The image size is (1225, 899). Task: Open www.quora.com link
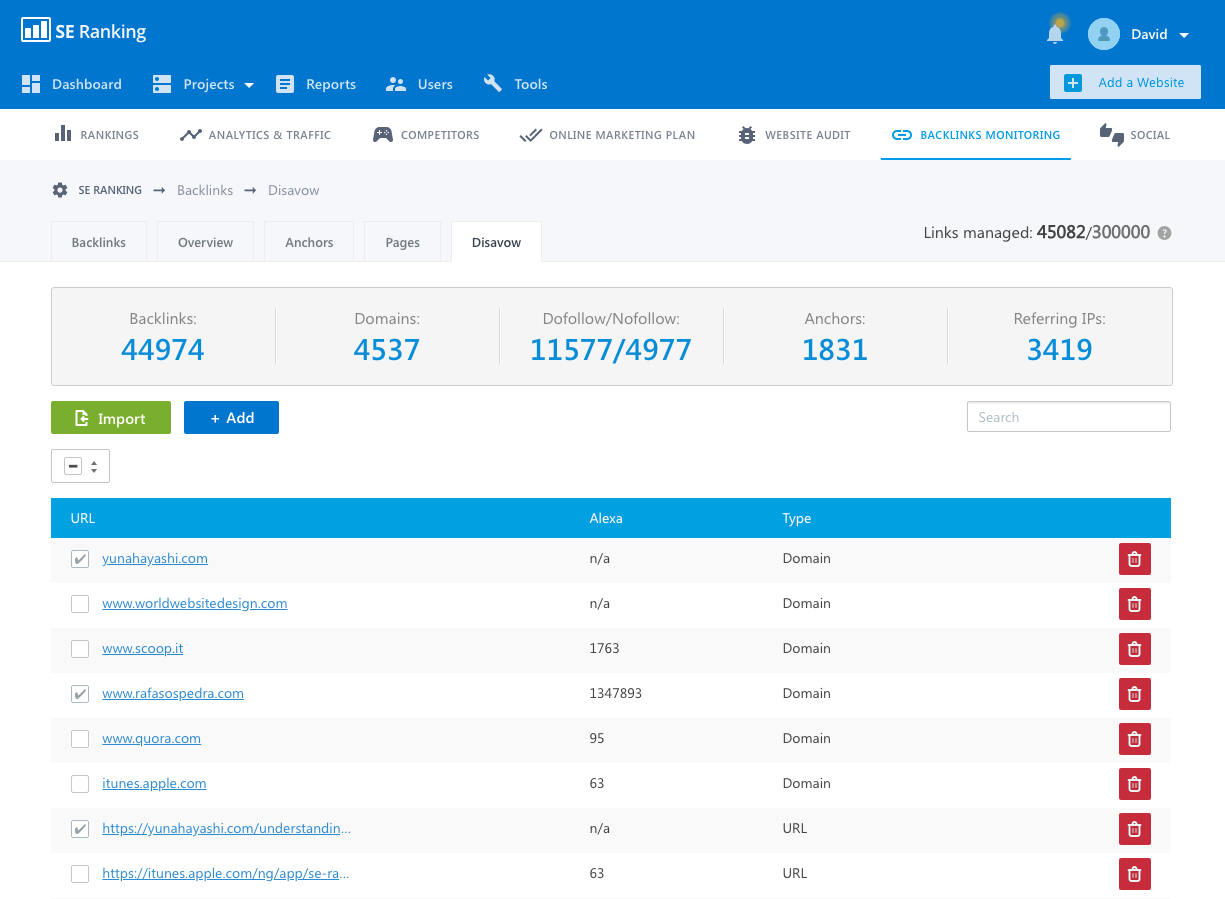point(151,738)
